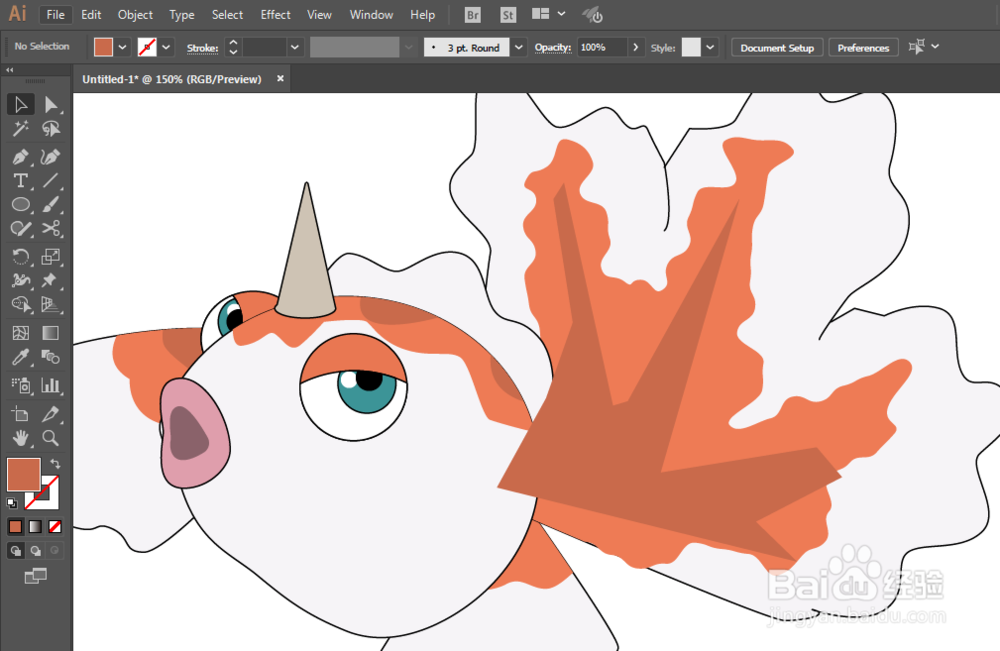Image resolution: width=1000 pixels, height=651 pixels.
Task: Open the stroke color dropdown arrow
Action: pyautogui.click(x=166, y=47)
